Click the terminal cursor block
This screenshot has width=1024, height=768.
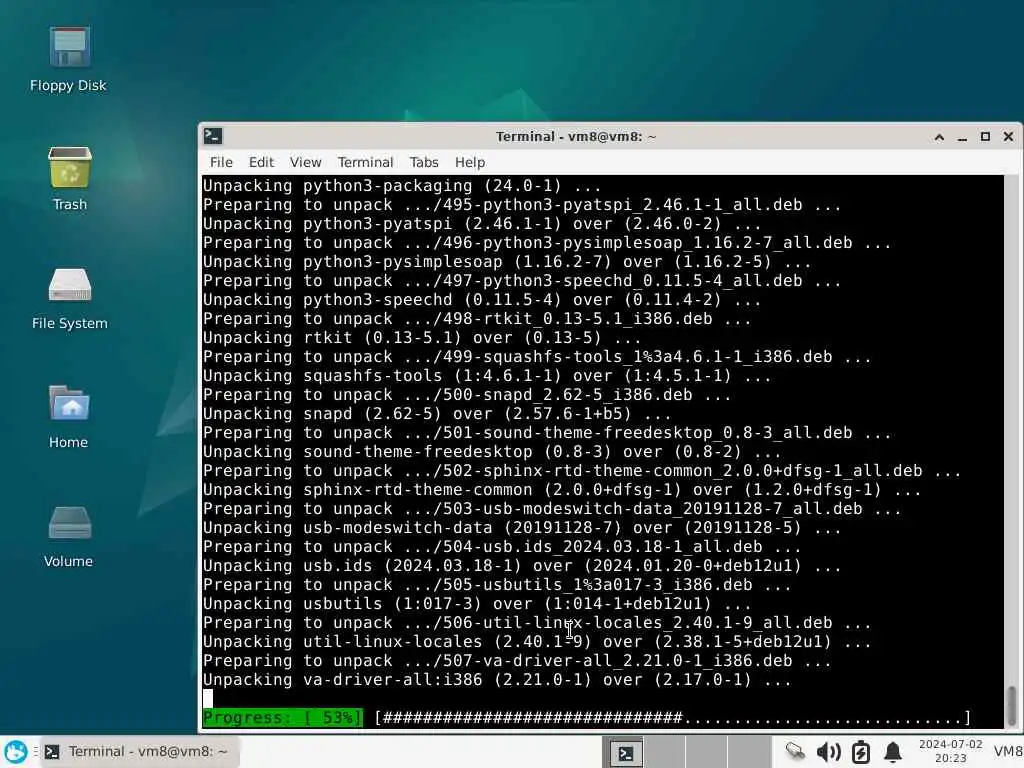click(x=208, y=699)
